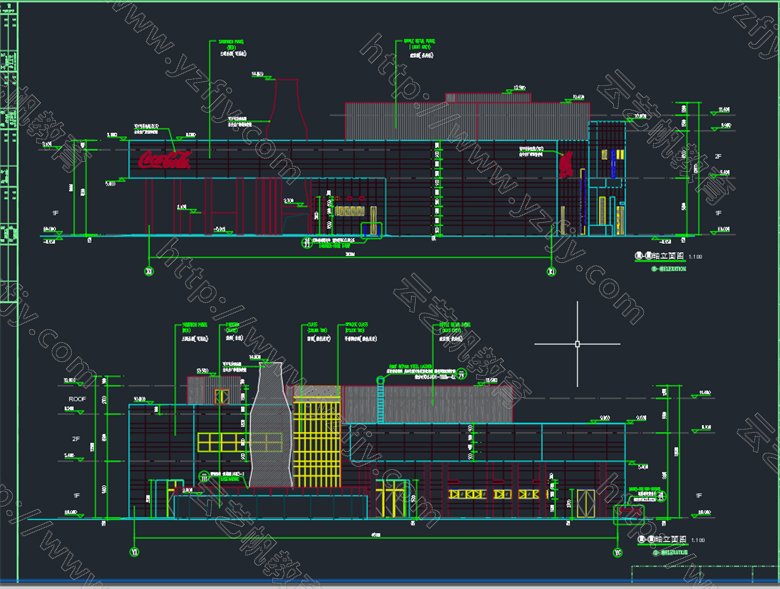The width and height of the screenshot is (780, 589).
Task: Select the large hatched bottle in the lower elevation
Action: (271, 425)
